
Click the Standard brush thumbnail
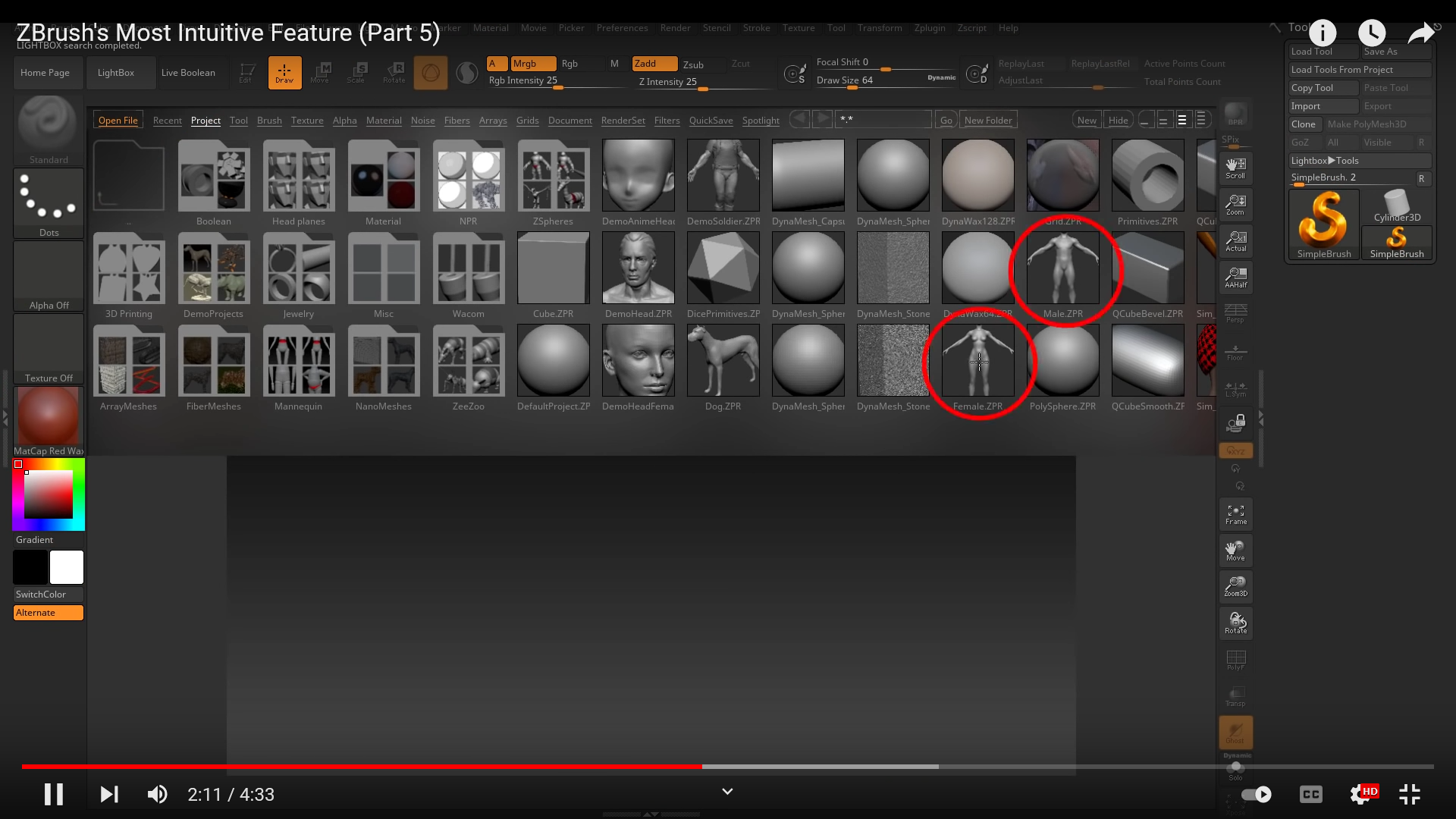tap(48, 130)
